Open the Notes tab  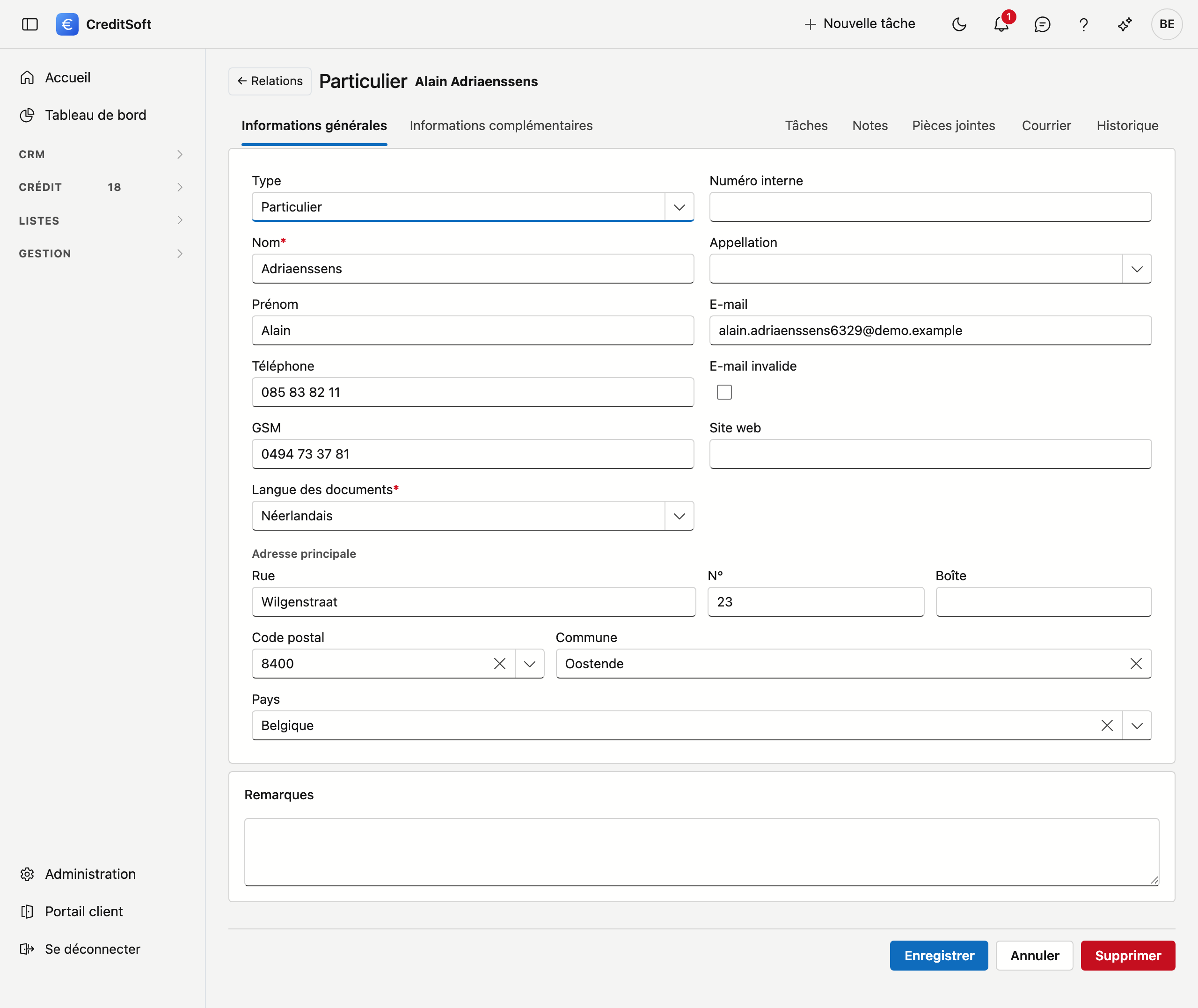click(869, 126)
